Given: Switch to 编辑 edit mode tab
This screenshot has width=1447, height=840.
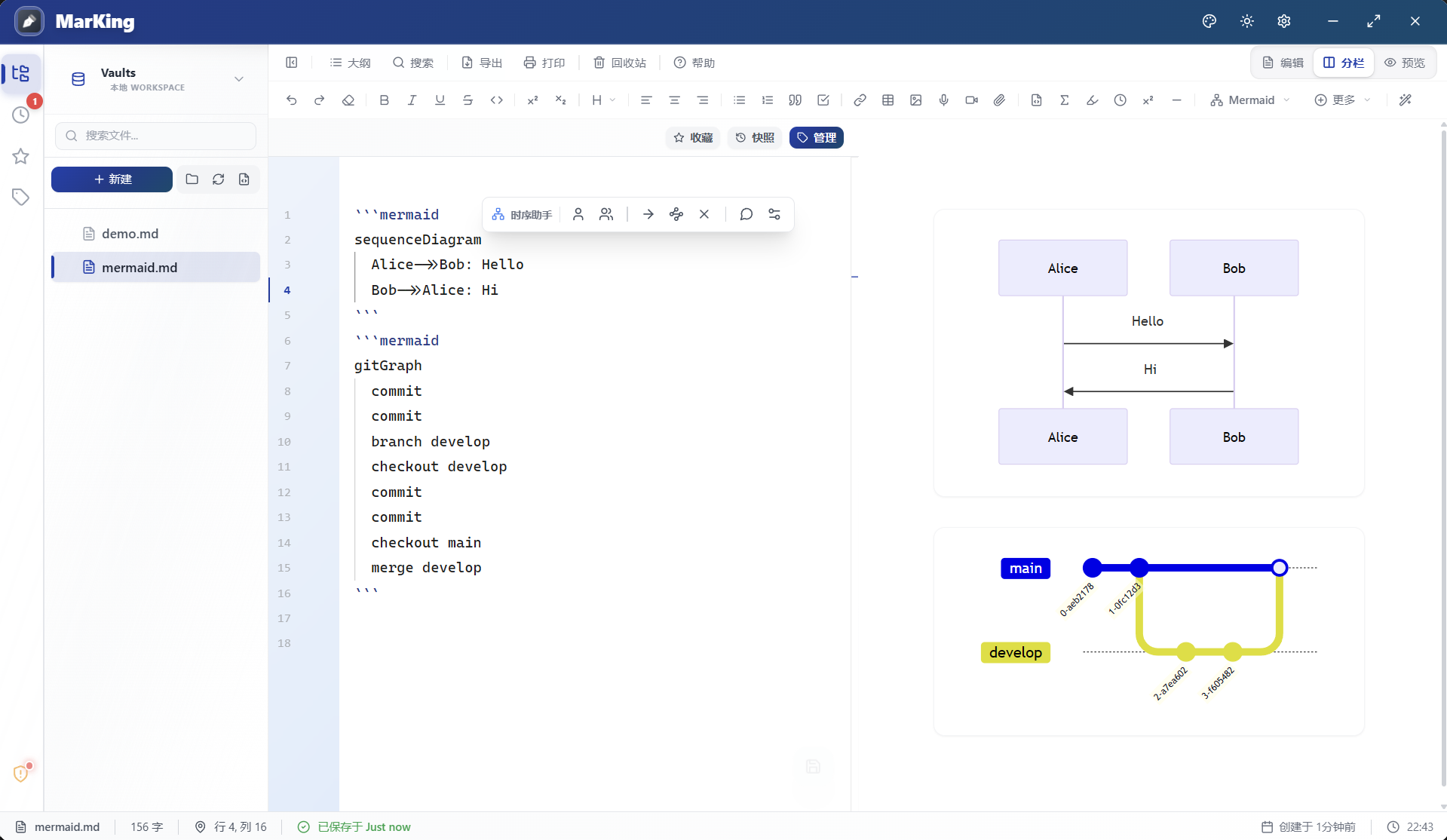Looking at the screenshot, I should (1283, 63).
